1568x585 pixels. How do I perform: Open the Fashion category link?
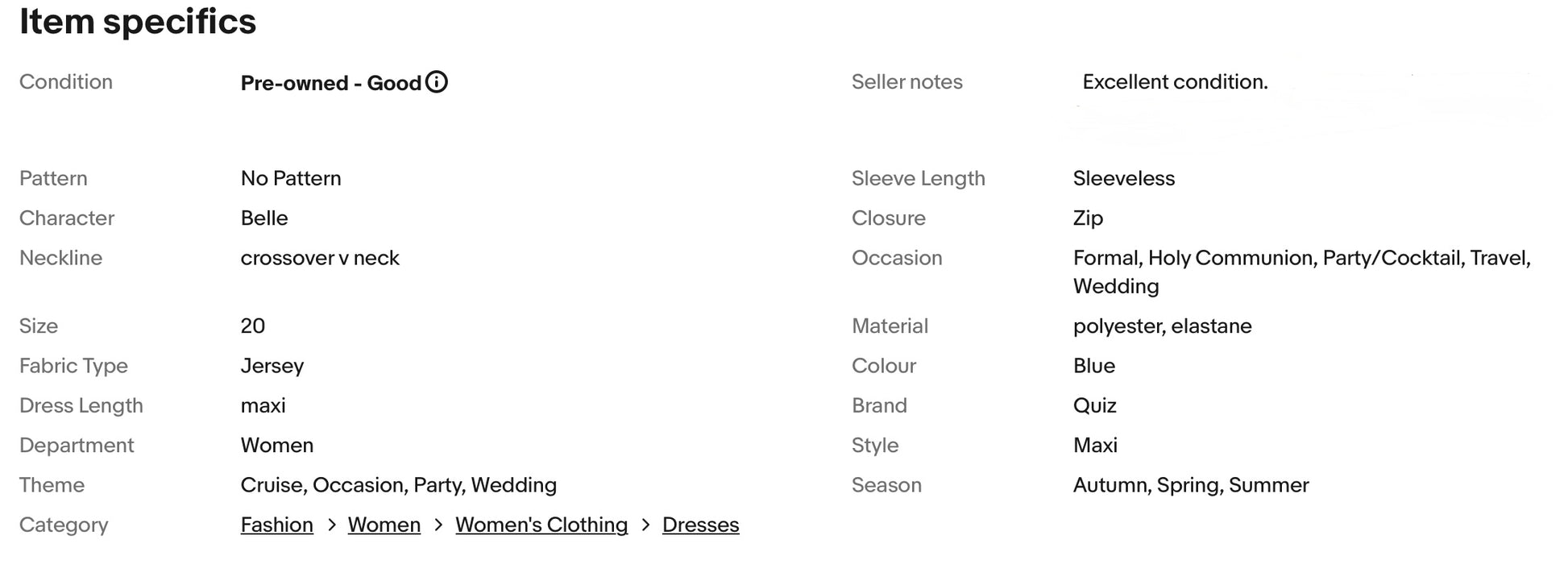[276, 525]
